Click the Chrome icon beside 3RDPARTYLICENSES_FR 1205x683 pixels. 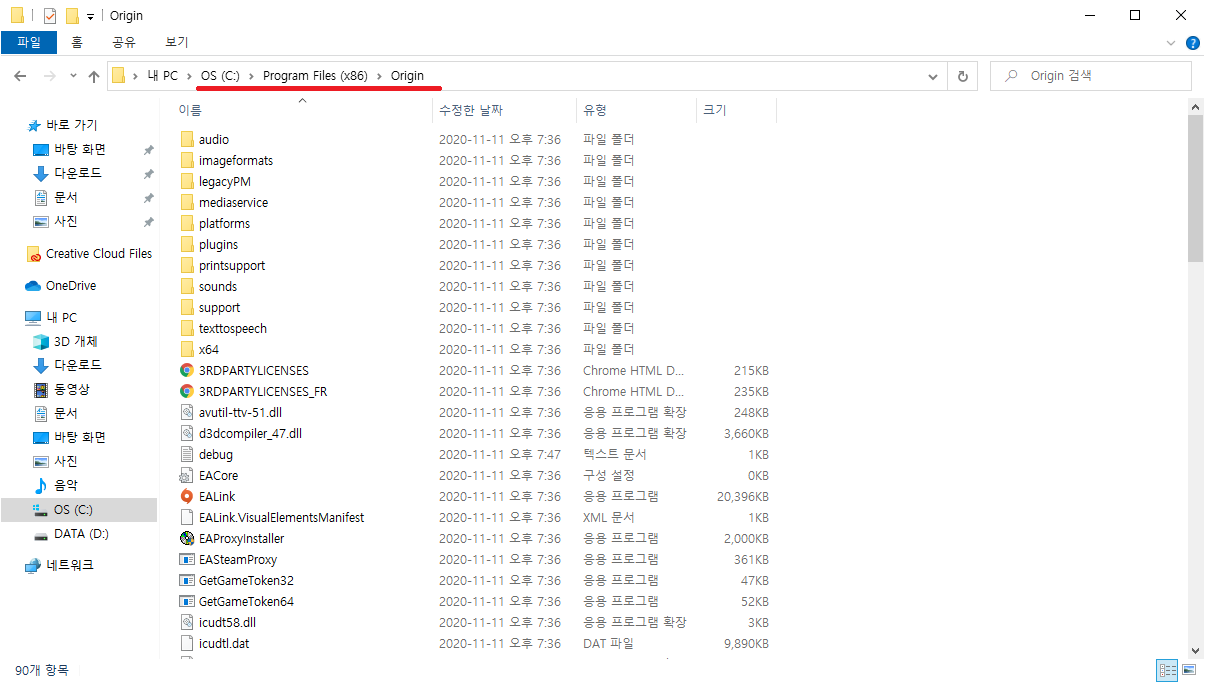point(186,391)
